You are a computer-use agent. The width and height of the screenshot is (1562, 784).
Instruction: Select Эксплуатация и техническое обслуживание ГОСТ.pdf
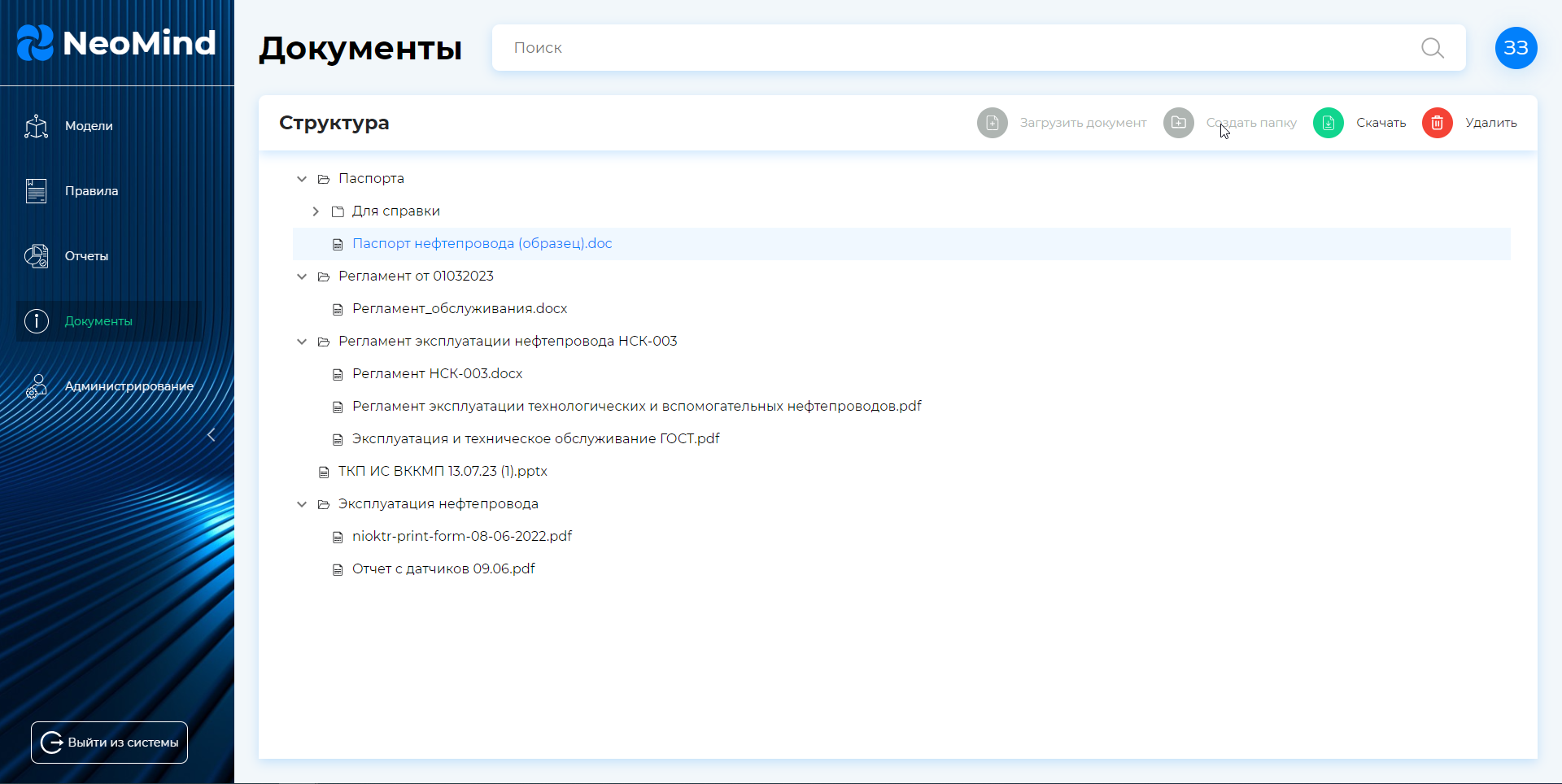tap(535, 439)
